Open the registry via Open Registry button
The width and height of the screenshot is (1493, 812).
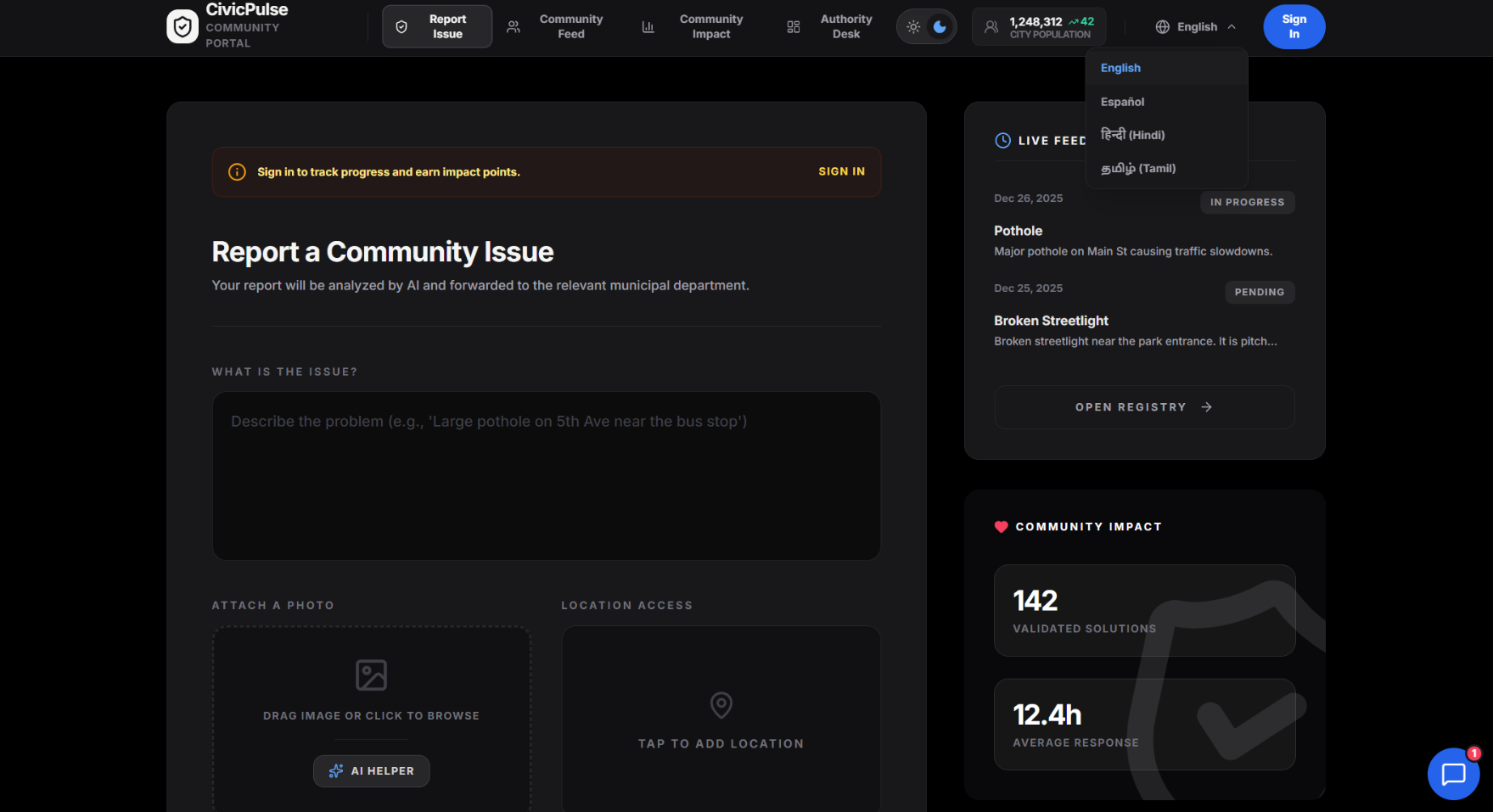pos(1144,407)
